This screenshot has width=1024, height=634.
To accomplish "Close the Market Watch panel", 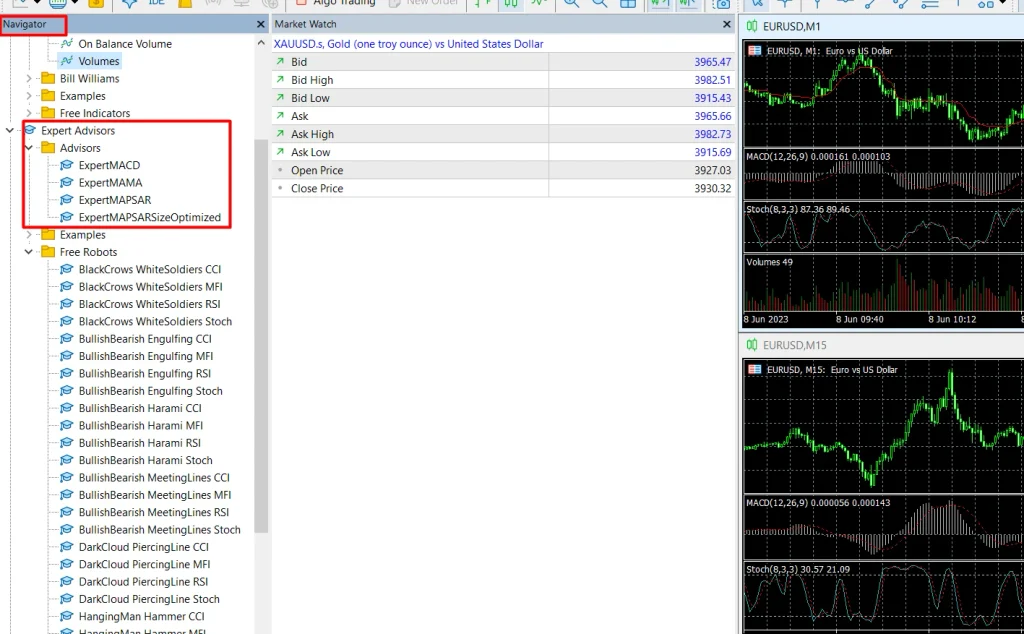I will tap(727, 24).
